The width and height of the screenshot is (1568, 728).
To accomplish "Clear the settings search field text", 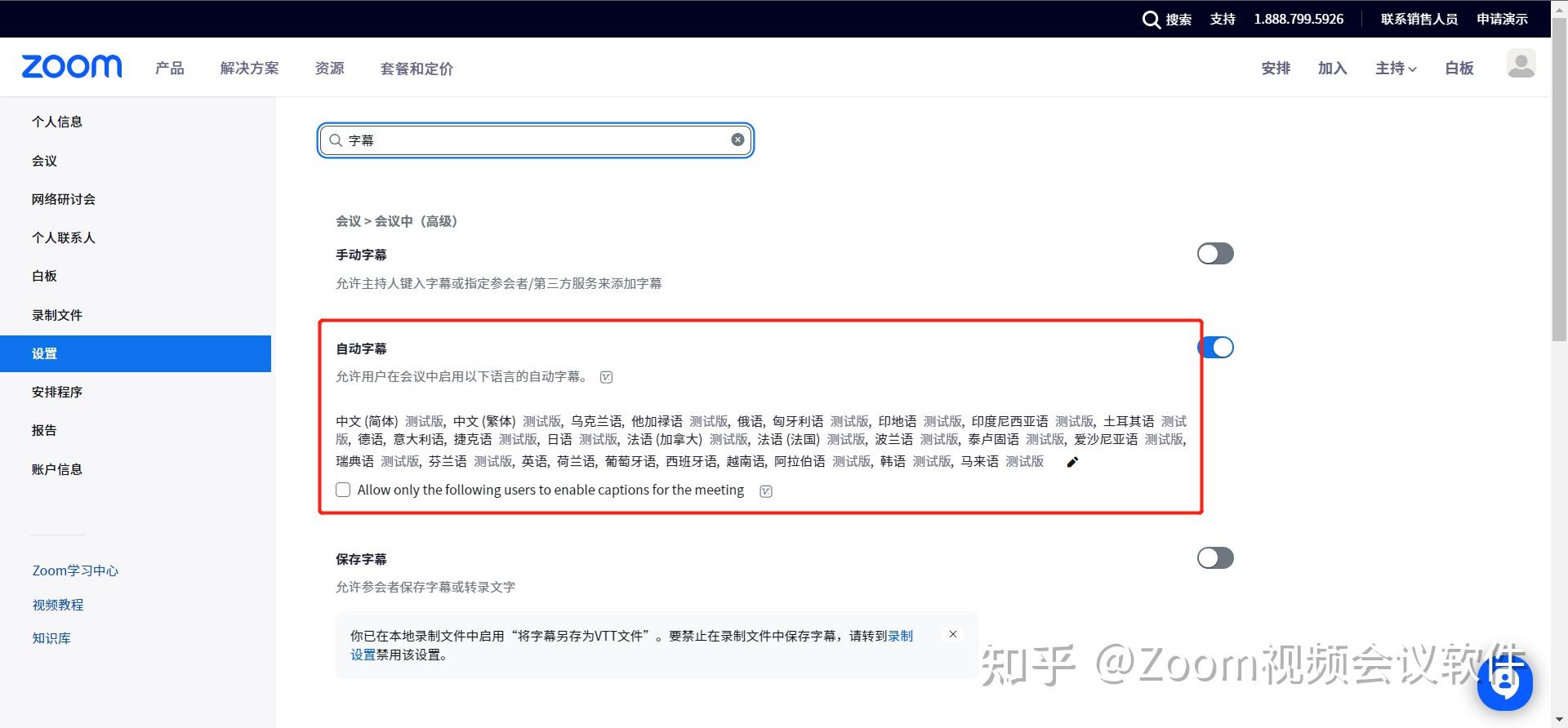I will 737,140.
